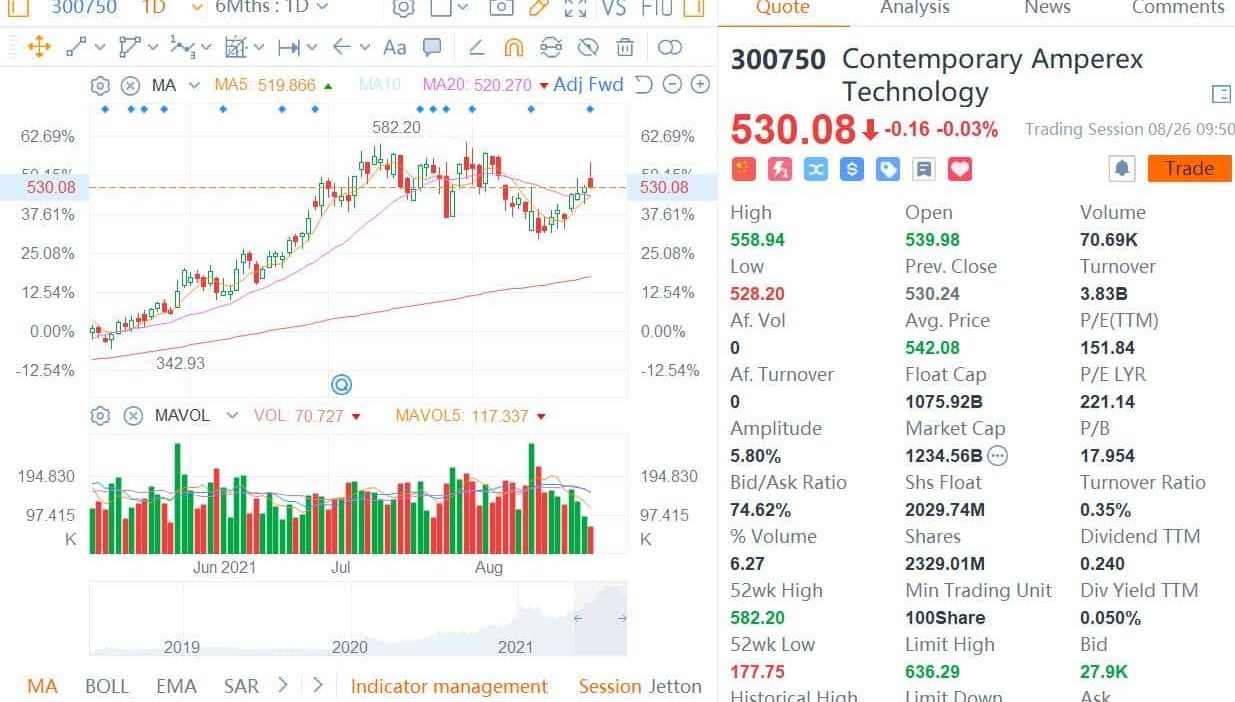Expand the wave pattern tool options arrow
The width and height of the screenshot is (1235, 702).
click(x=207, y=47)
